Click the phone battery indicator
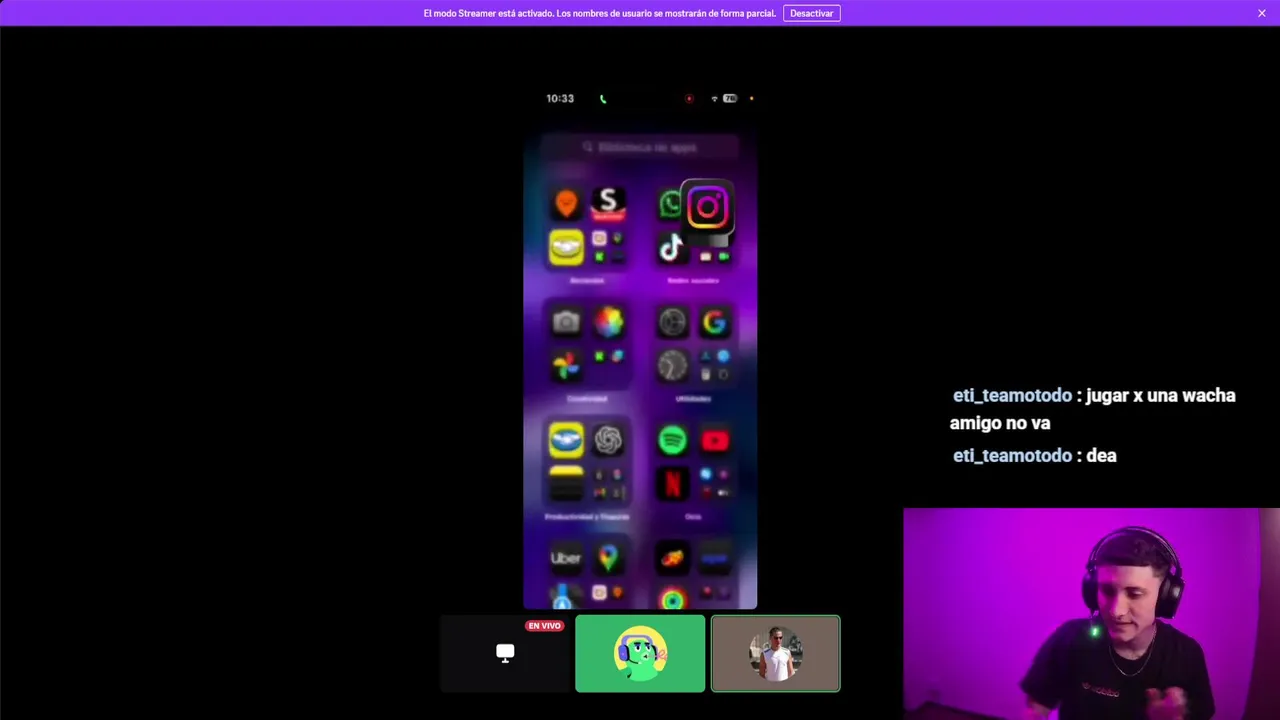The image size is (1280, 720). tap(730, 99)
